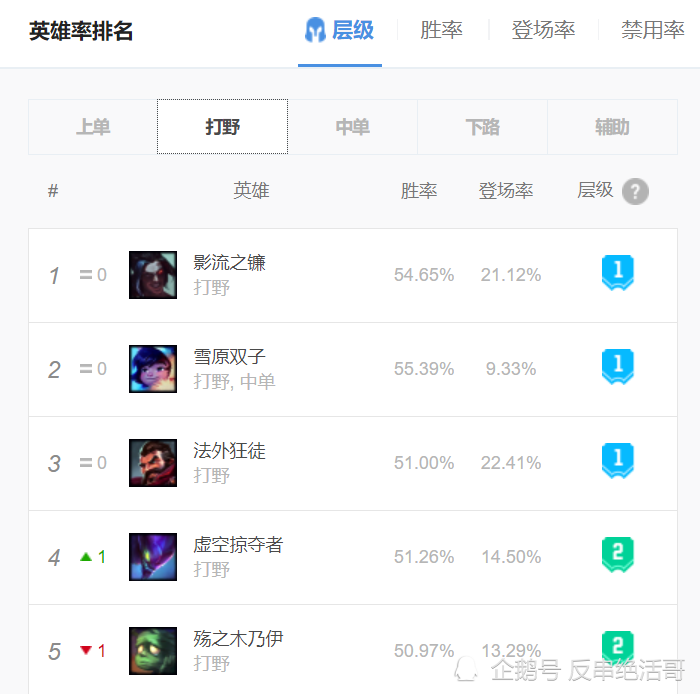Select the 上单 position filter
700x694 pixels.
point(93,127)
